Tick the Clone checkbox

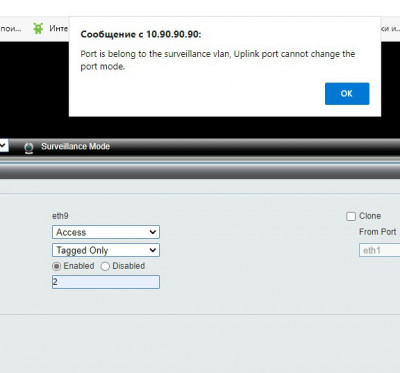[x=351, y=216]
